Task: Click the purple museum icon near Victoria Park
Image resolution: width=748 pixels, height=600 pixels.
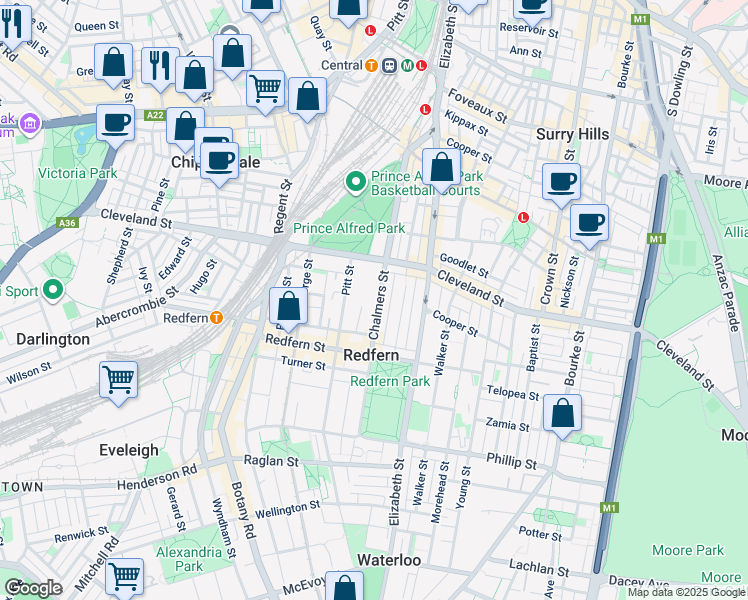Action: 30,124
